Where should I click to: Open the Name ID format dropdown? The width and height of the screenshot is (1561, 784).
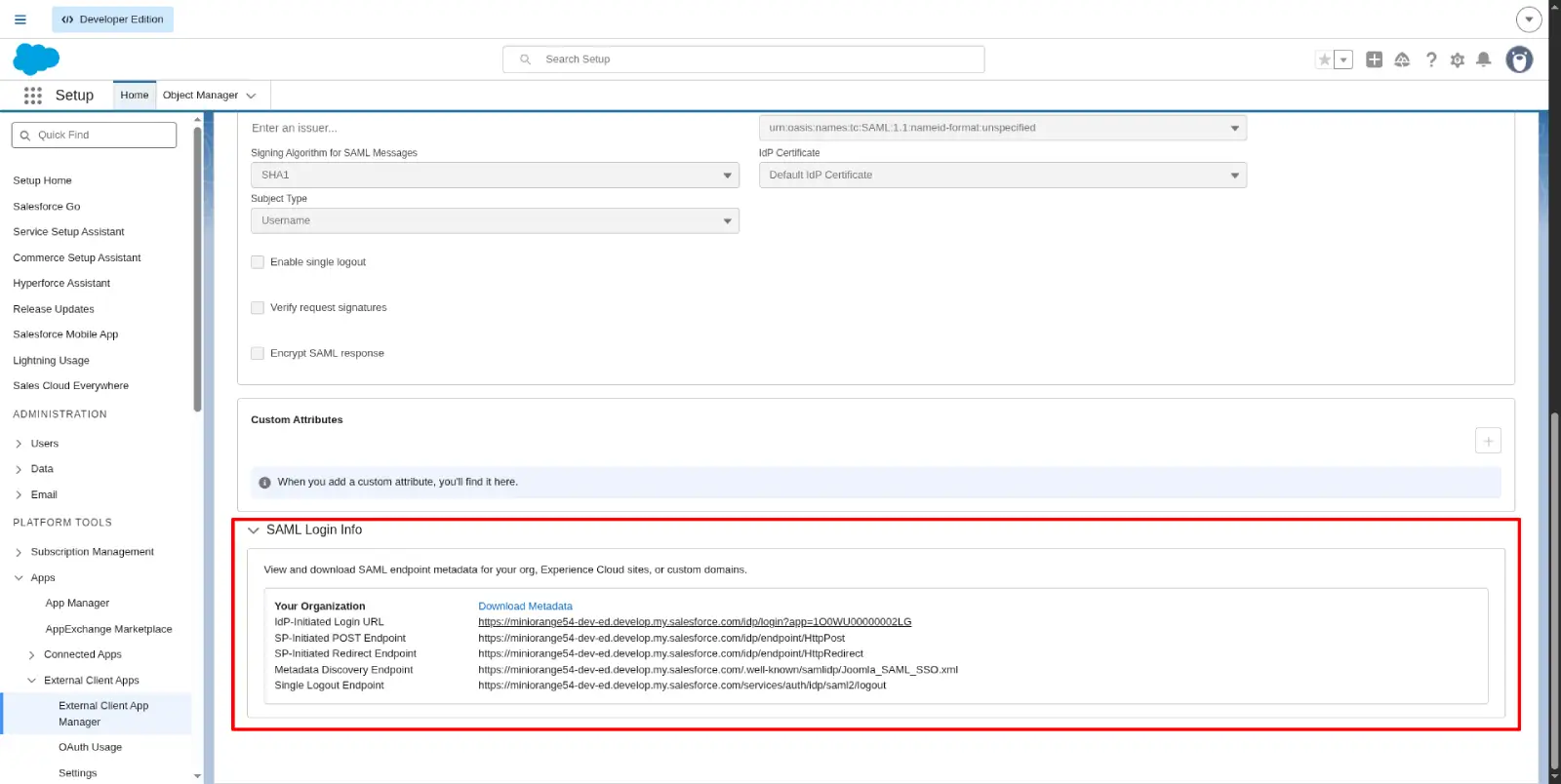click(1003, 128)
